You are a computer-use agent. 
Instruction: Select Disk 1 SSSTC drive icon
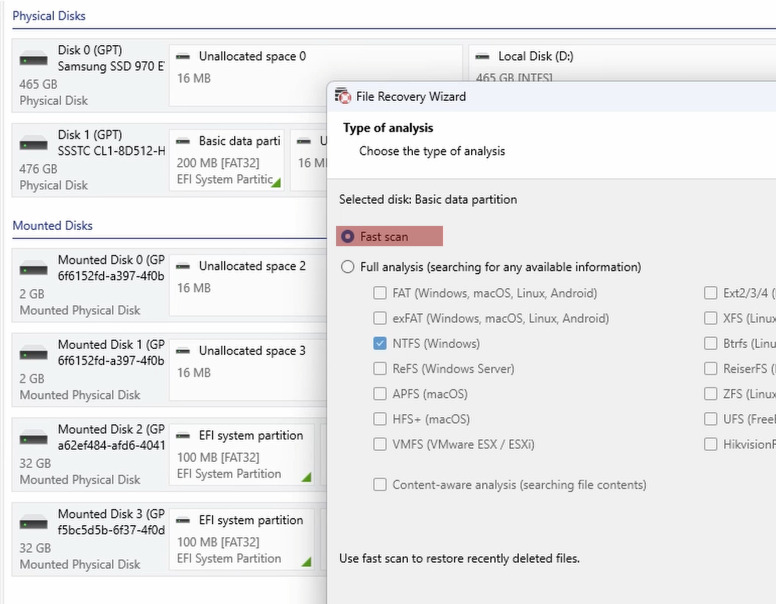click(x=34, y=145)
